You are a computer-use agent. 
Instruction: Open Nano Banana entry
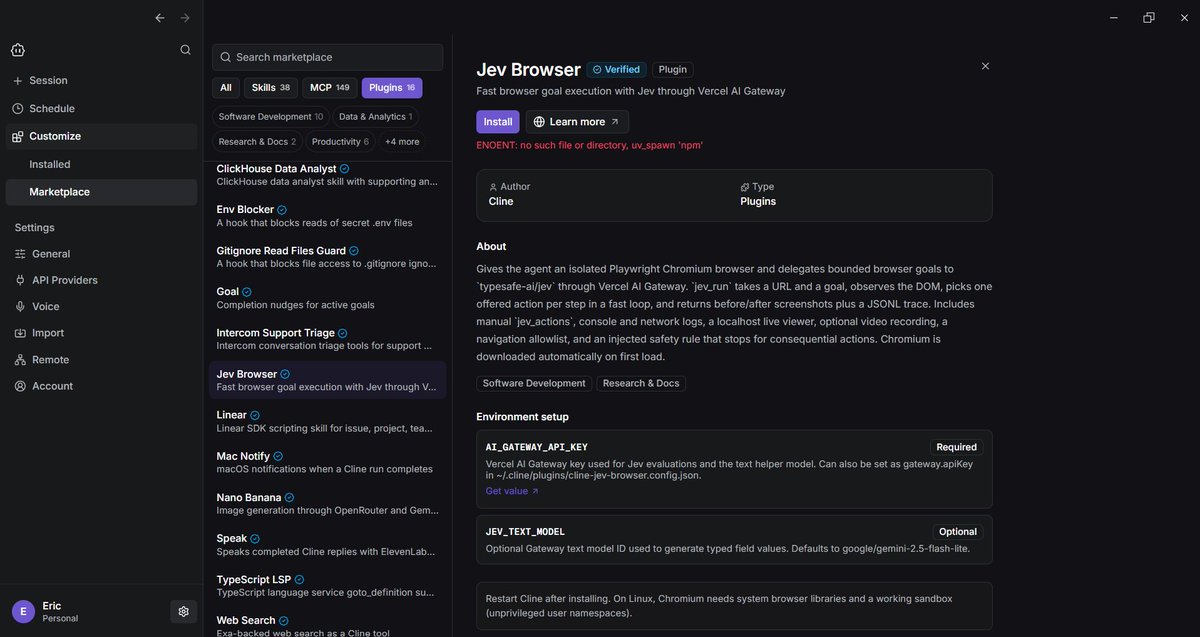click(x=328, y=503)
